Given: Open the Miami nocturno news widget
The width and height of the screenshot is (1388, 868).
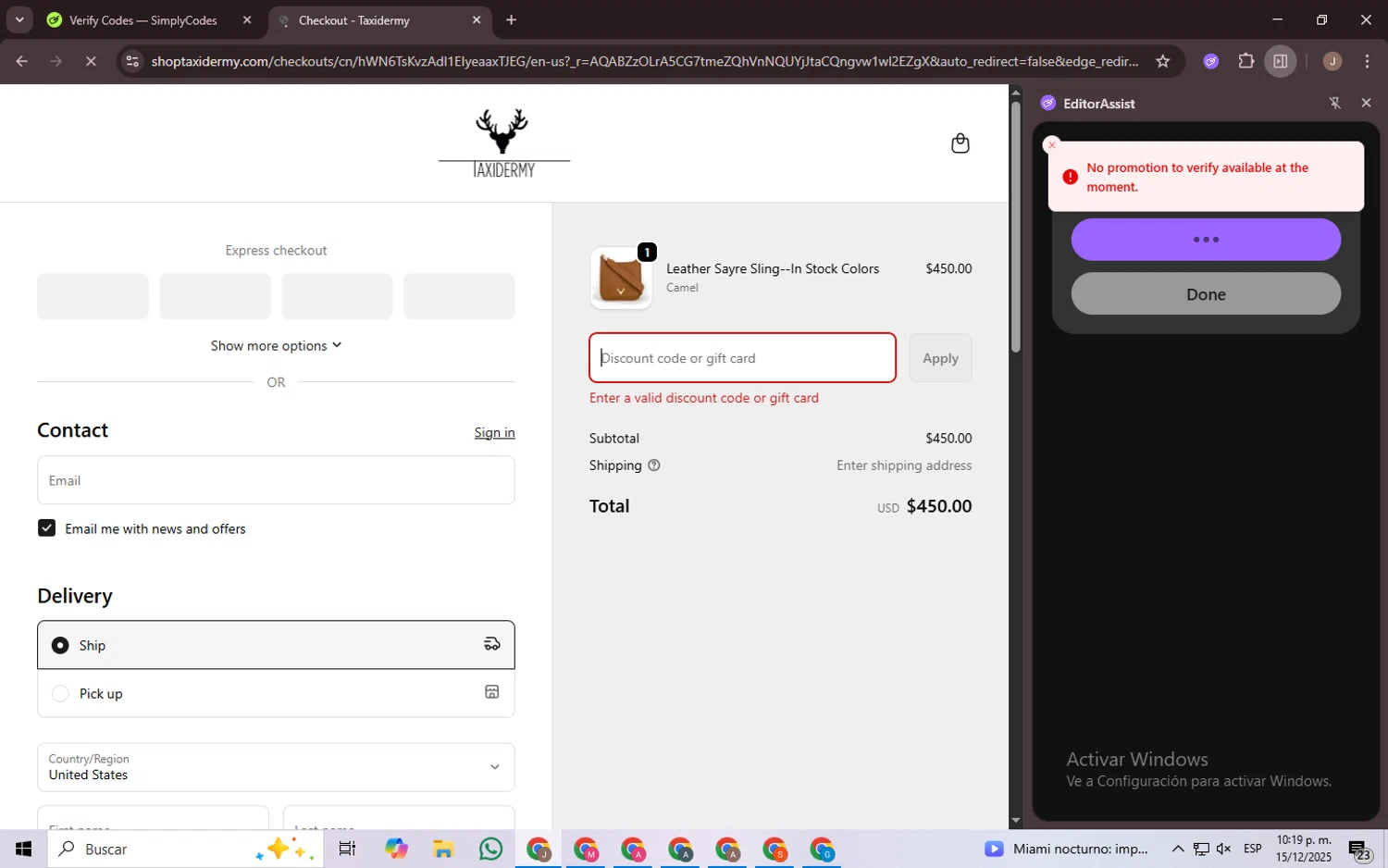Looking at the screenshot, I should [x=1066, y=849].
